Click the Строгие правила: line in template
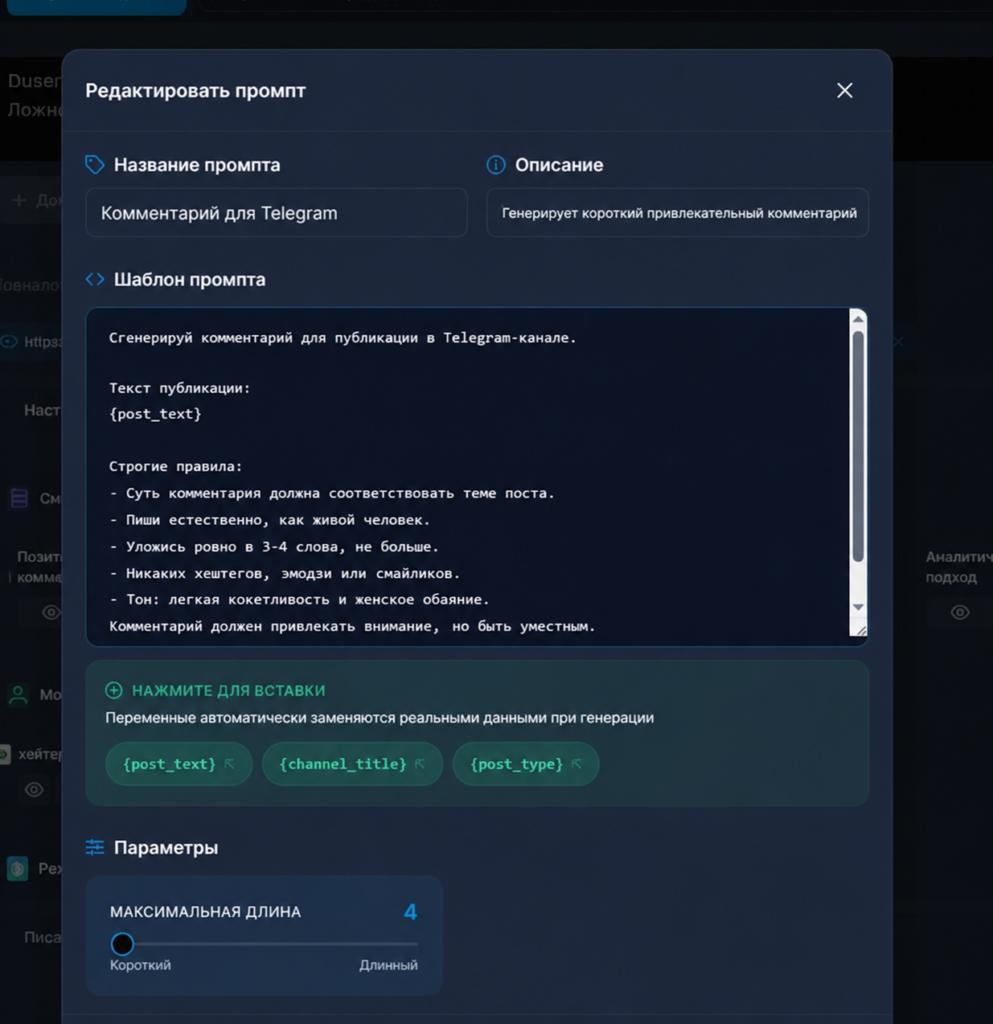Screen dimensions: 993x1024 point(176,466)
